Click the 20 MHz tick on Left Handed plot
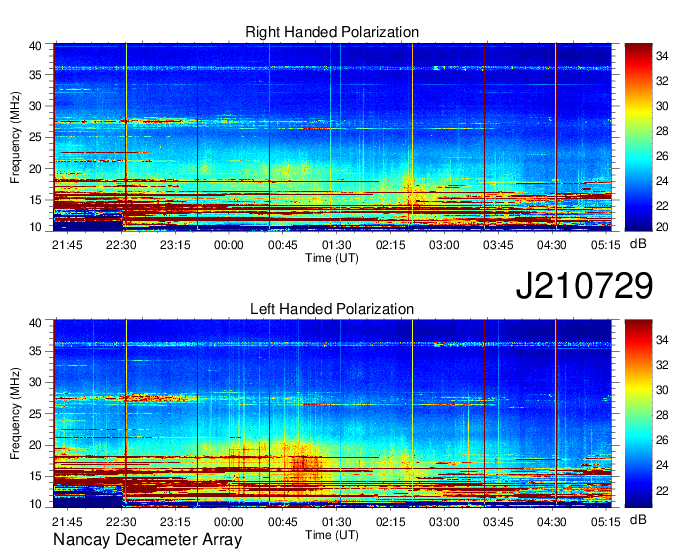This screenshot has width=680, height=552. click(35, 445)
